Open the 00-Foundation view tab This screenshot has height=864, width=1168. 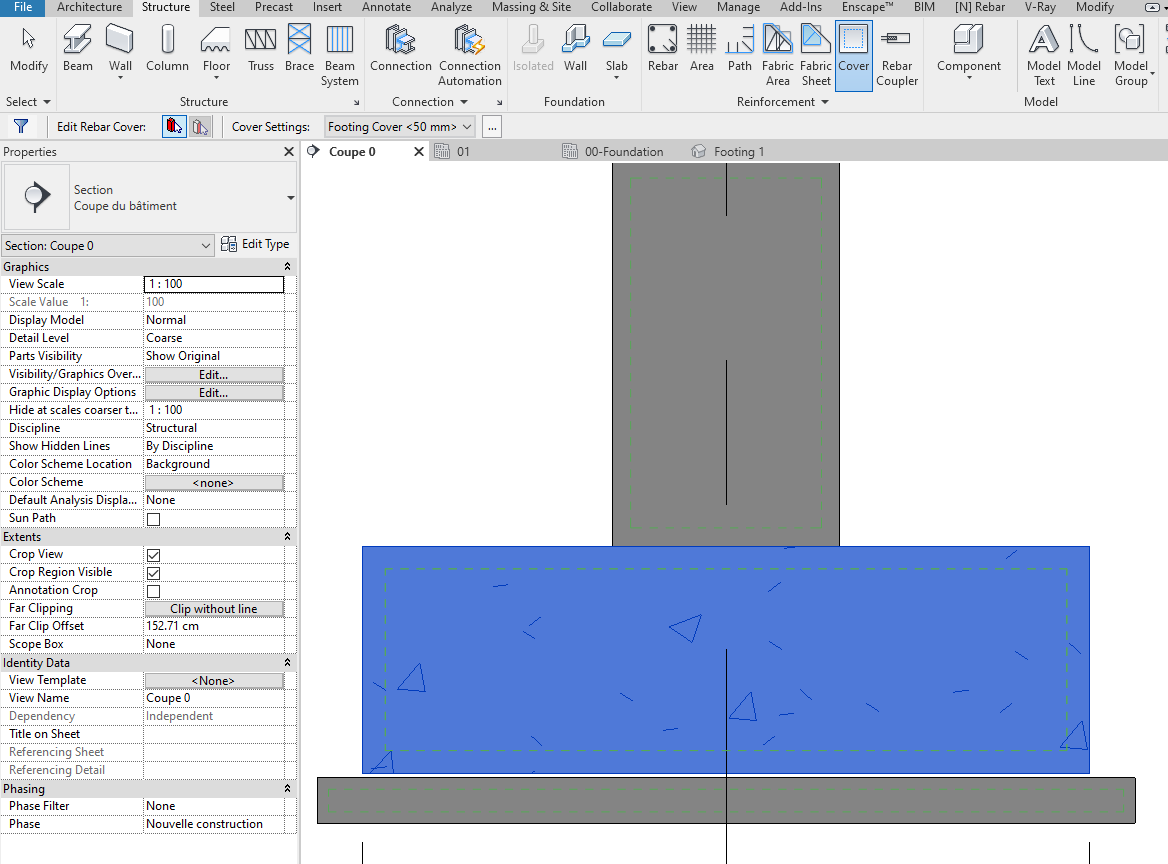pos(623,152)
